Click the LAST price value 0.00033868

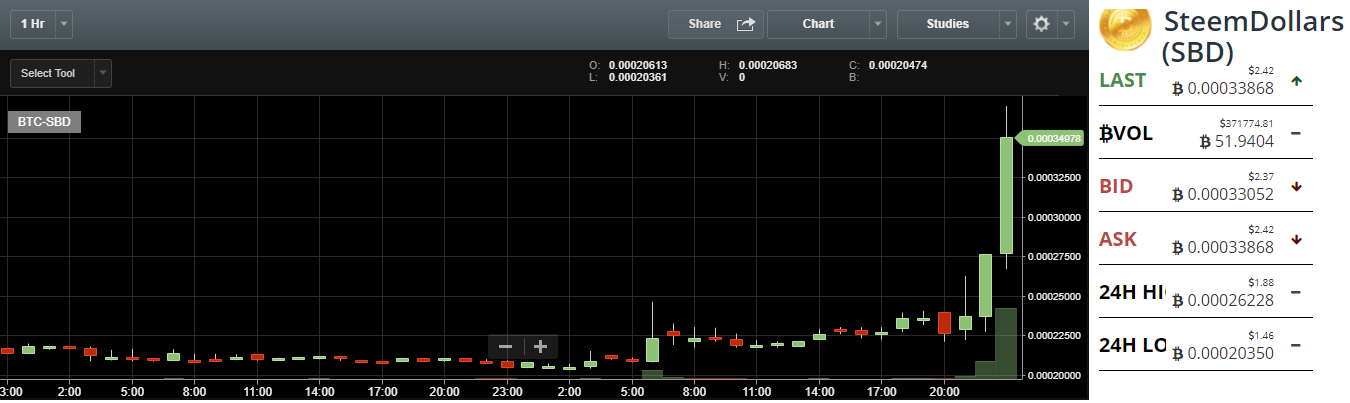1229,88
